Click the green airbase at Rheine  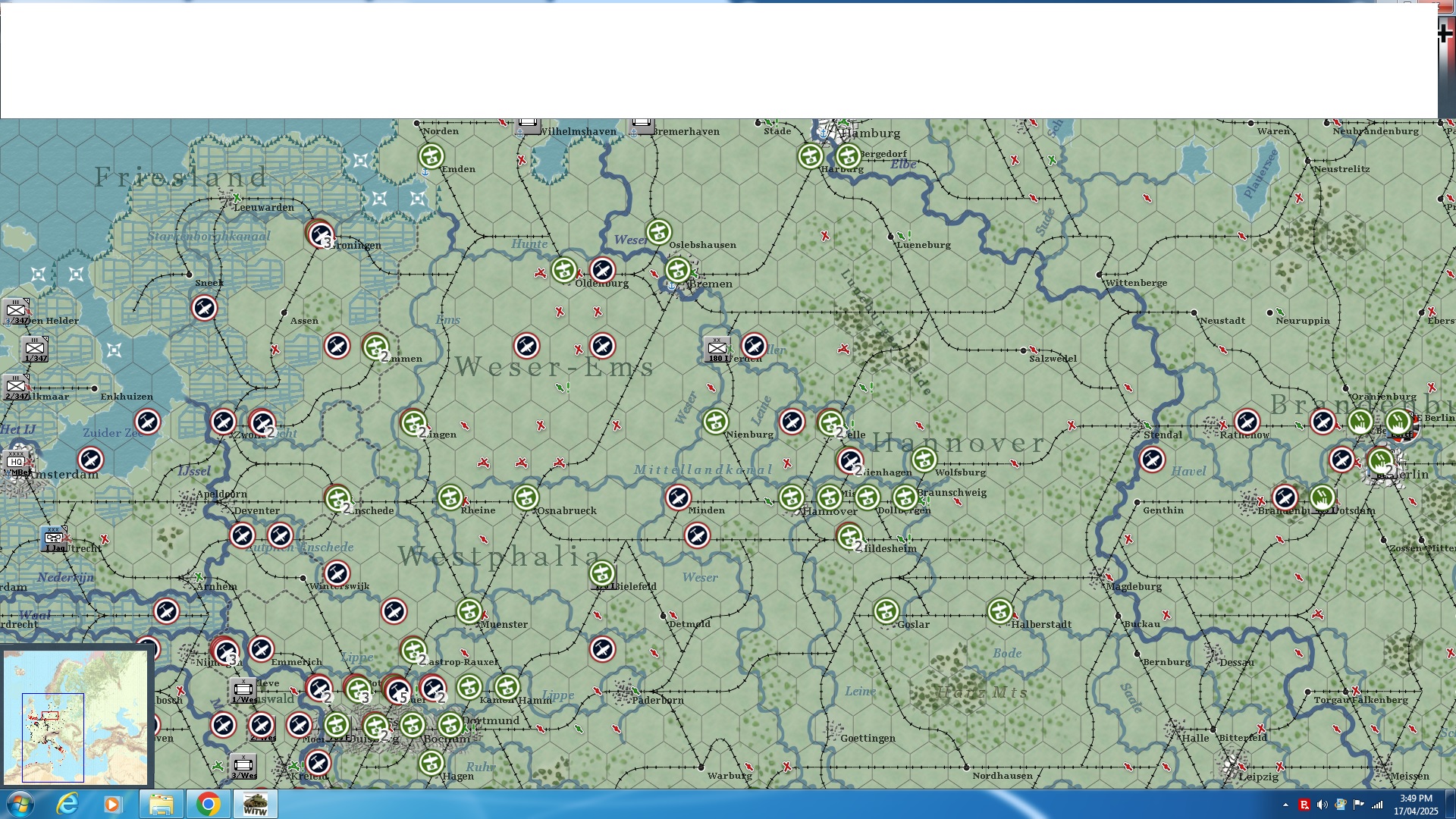(x=450, y=497)
